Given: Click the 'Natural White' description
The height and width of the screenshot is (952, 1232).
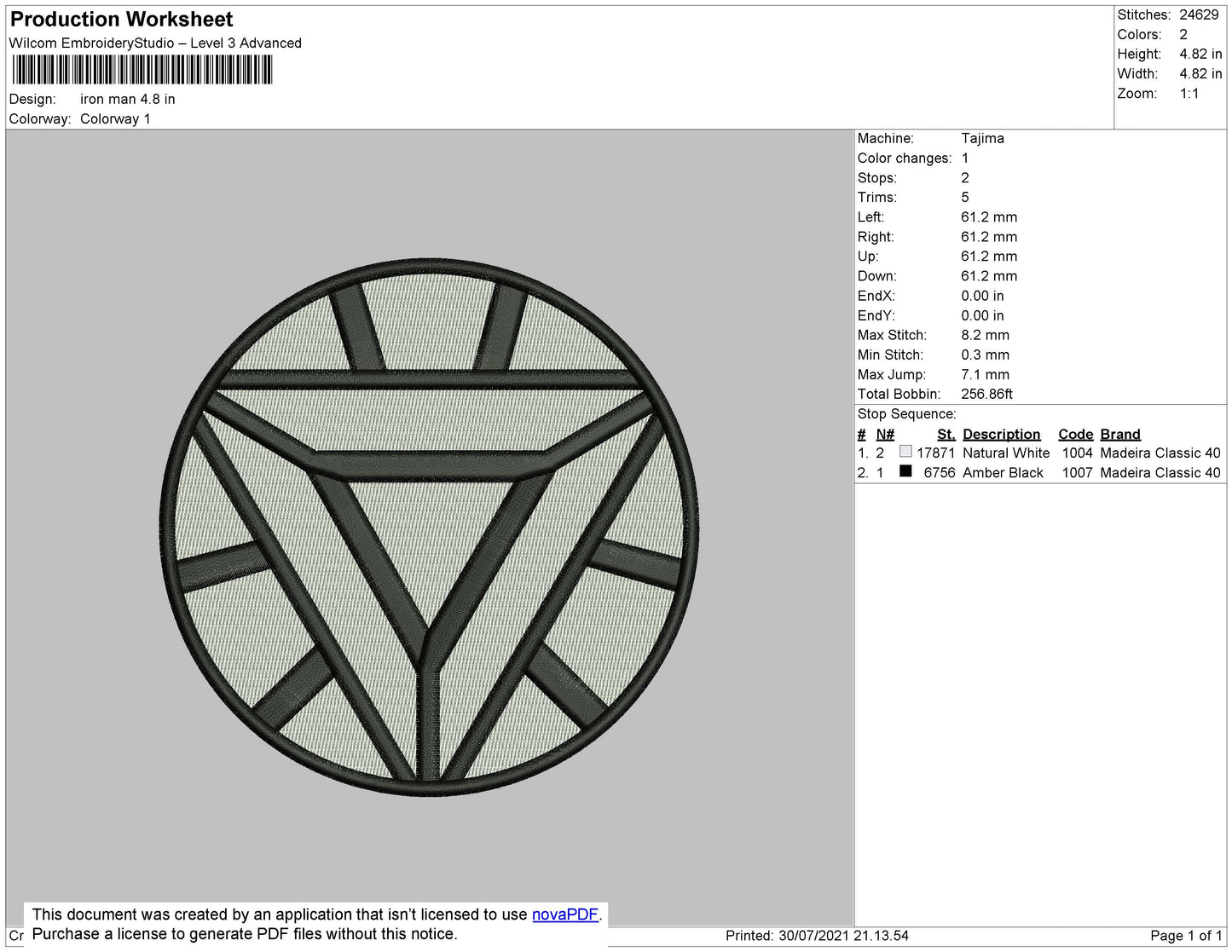Looking at the screenshot, I should (1006, 453).
